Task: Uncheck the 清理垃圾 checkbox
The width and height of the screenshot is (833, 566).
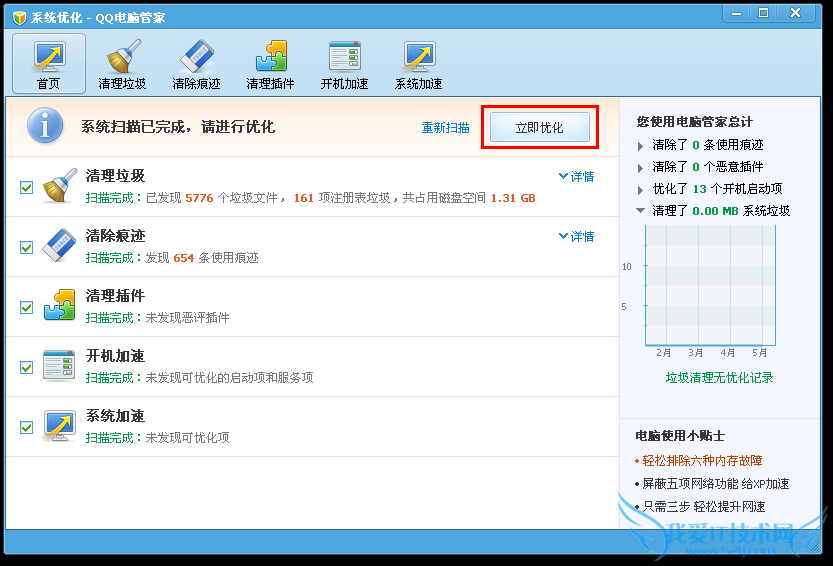Action: click(x=27, y=188)
